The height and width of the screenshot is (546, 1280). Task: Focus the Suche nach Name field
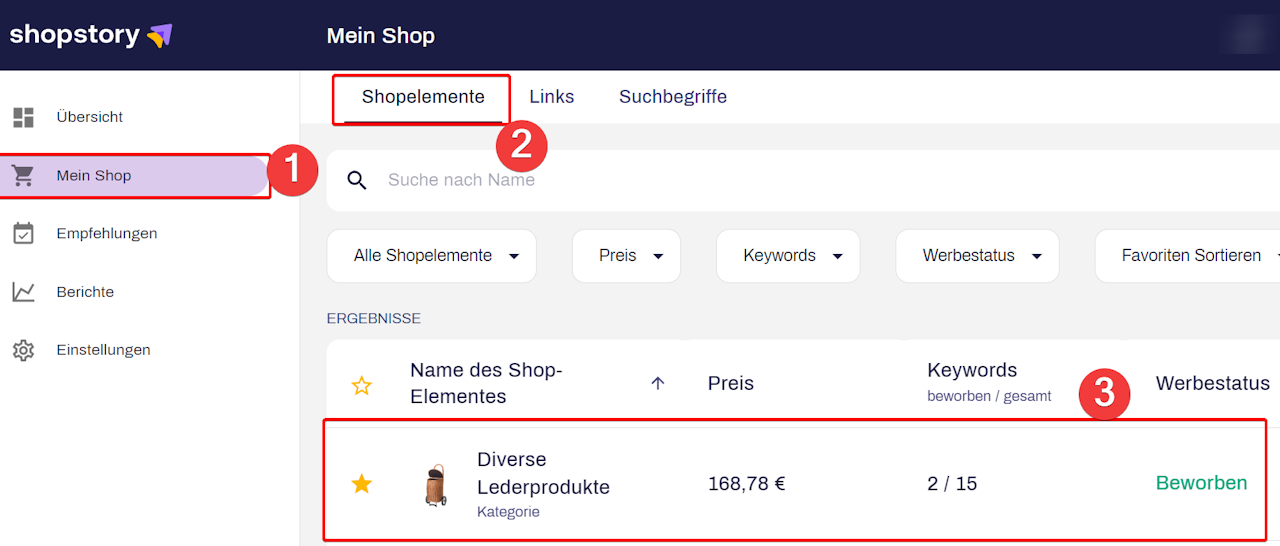point(700,180)
